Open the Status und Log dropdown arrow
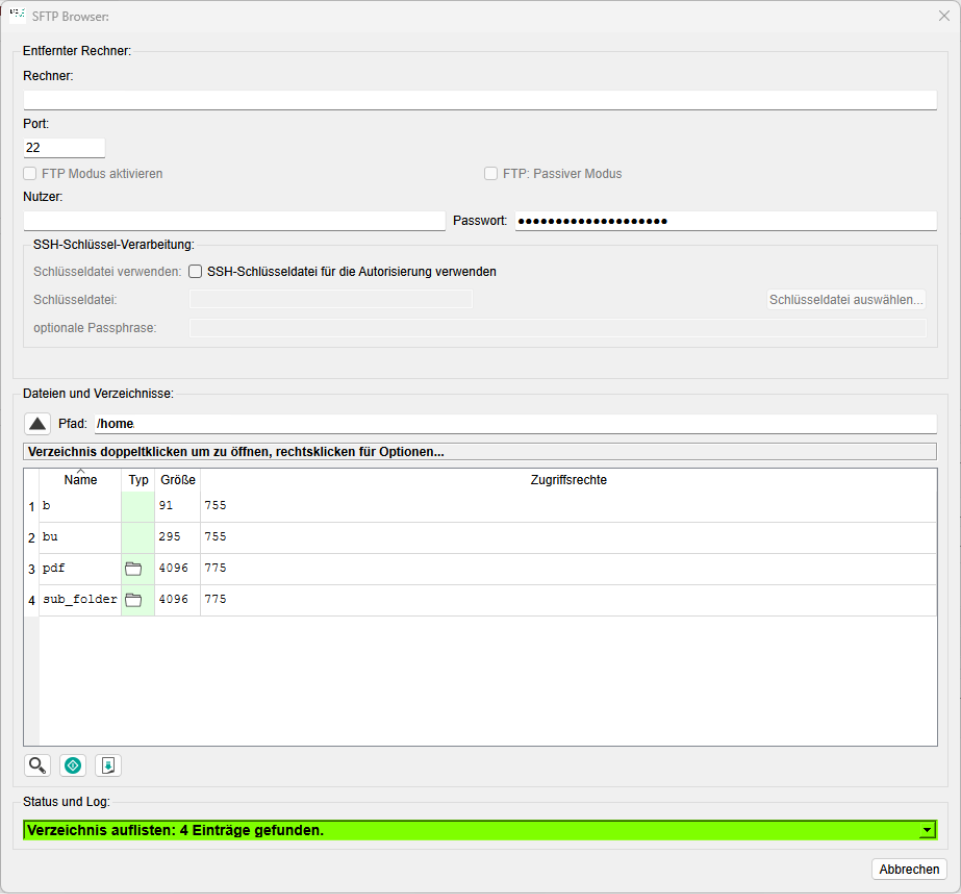Image resolution: width=961 pixels, height=894 pixels. 927,830
